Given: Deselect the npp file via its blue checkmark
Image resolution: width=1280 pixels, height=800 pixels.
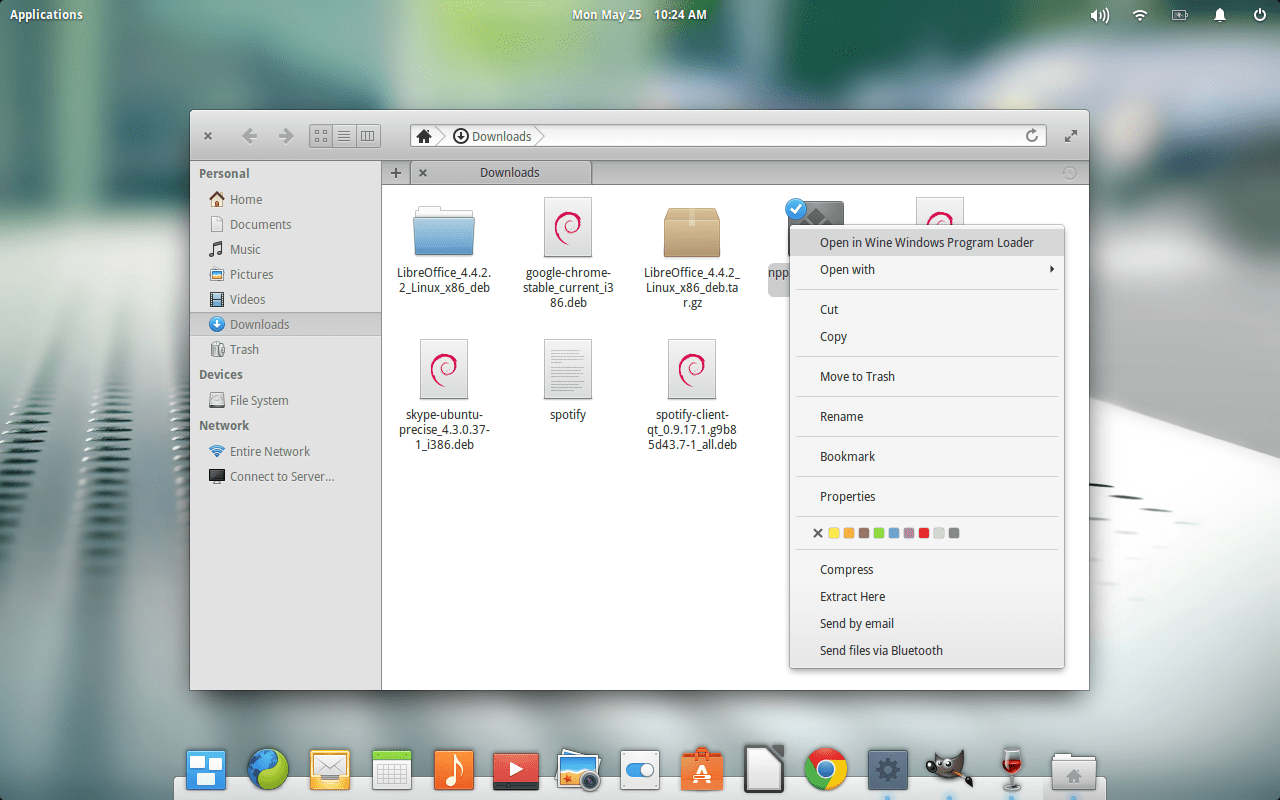Looking at the screenshot, I should [796, 208].
